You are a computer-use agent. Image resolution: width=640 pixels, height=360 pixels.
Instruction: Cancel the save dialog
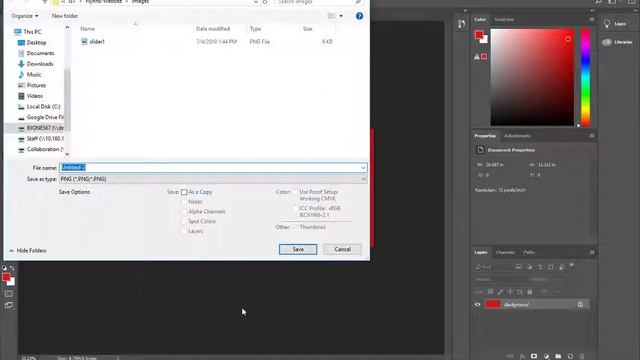pyautogui.click(x=342, y=249)
